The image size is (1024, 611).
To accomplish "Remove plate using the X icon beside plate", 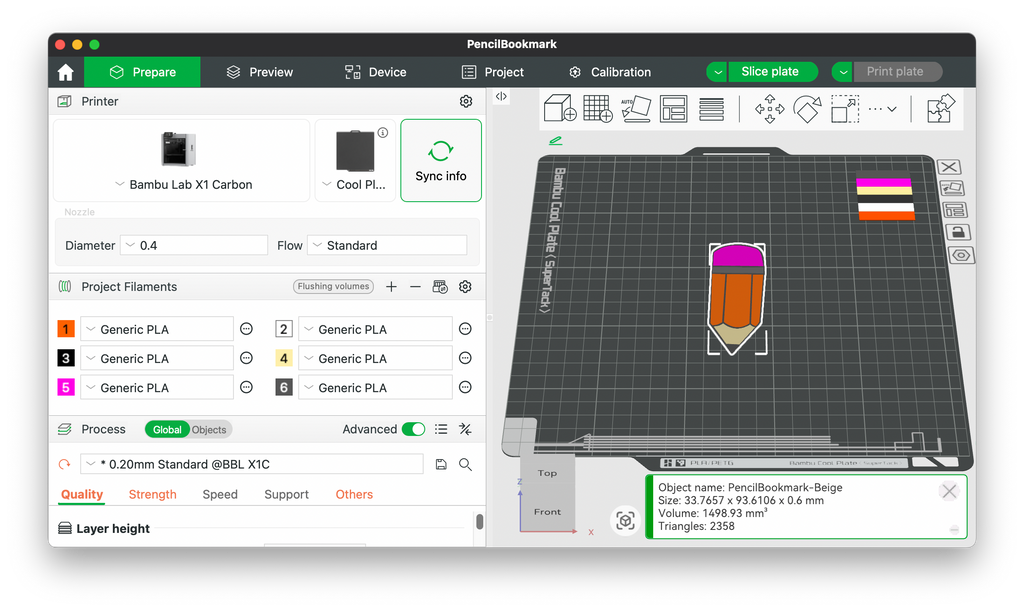I will click(949, 167).
